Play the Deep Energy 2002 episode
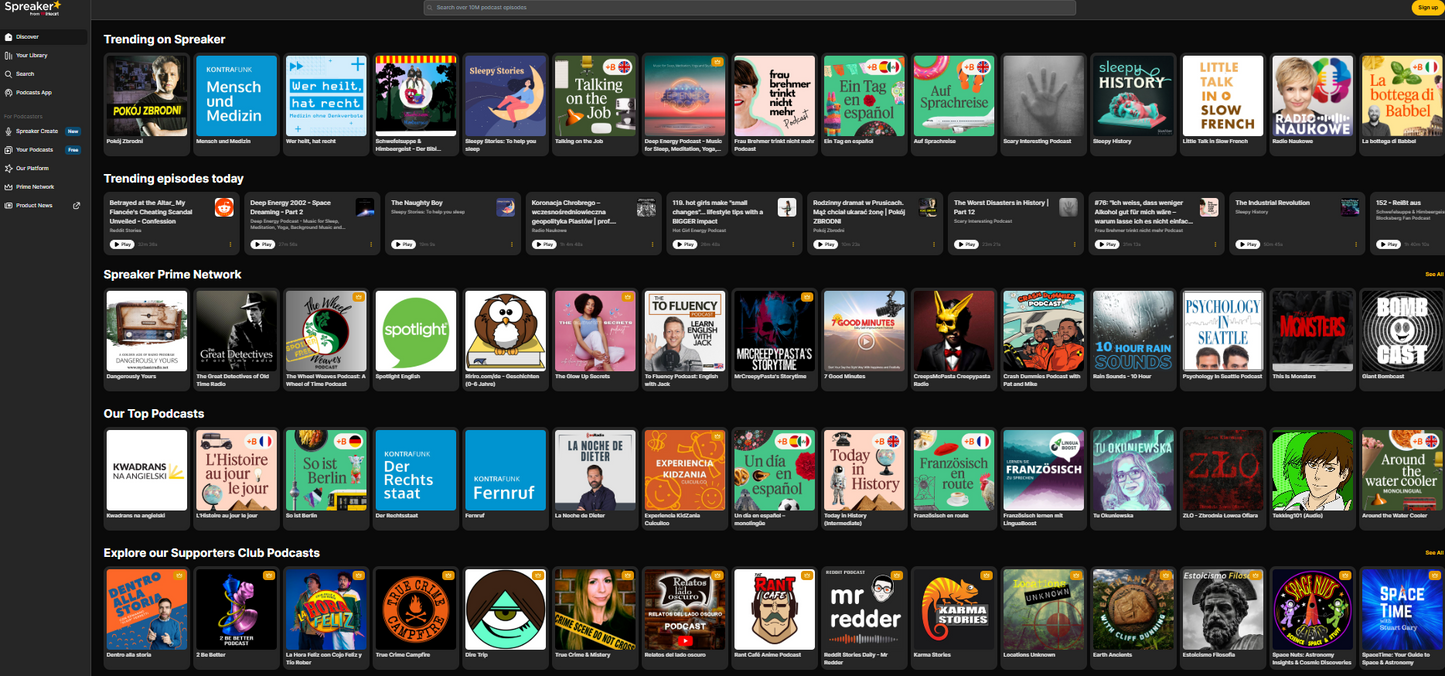 click(262, 244)
